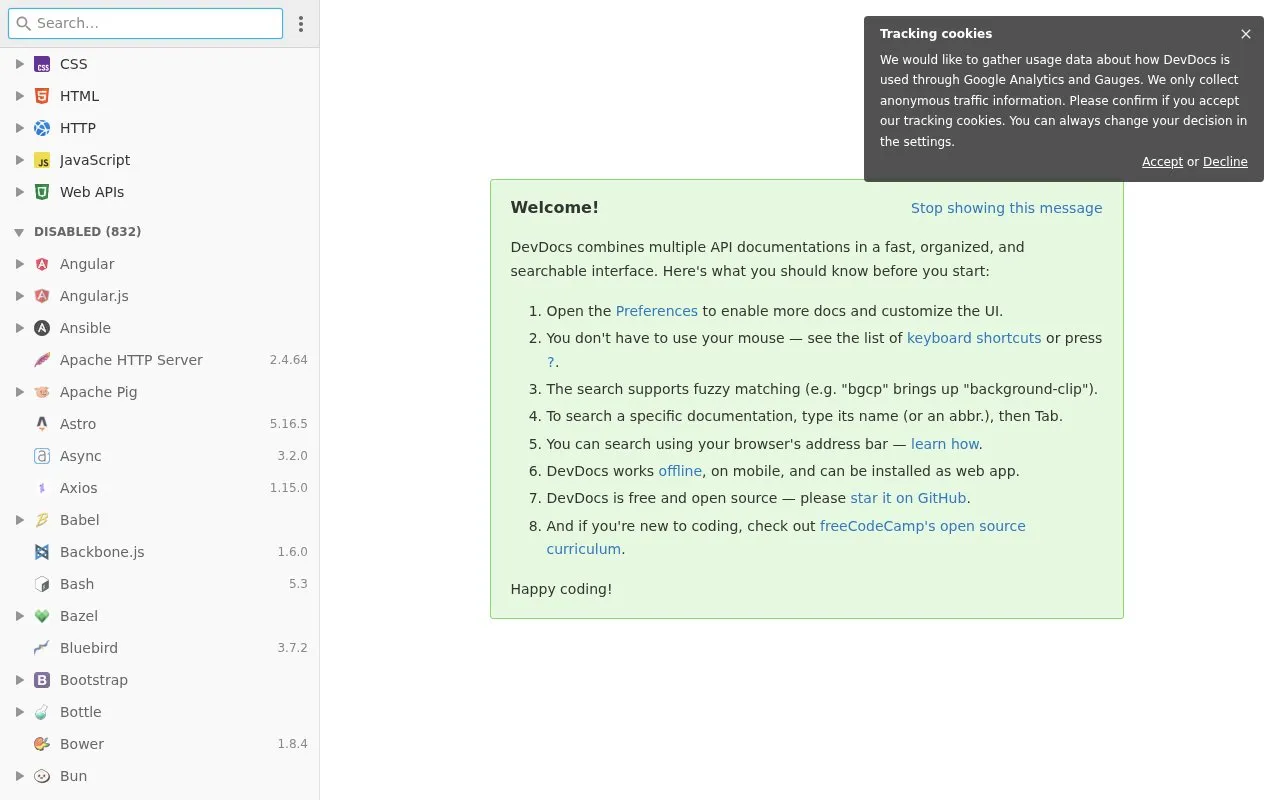1280x800 pixels.
Task: Click the HTTP globe icon
Action: 42,128
